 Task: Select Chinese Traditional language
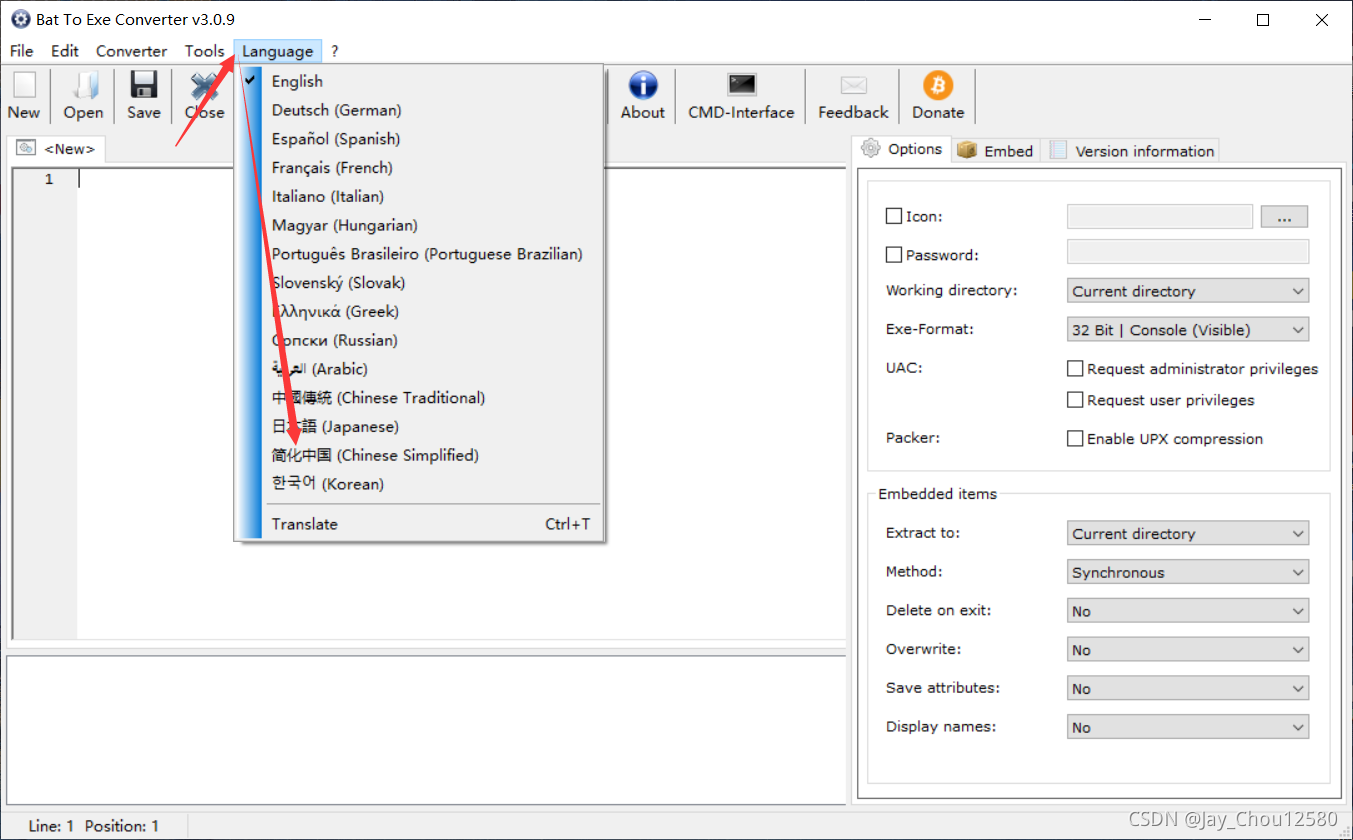[x=419, y=398]
